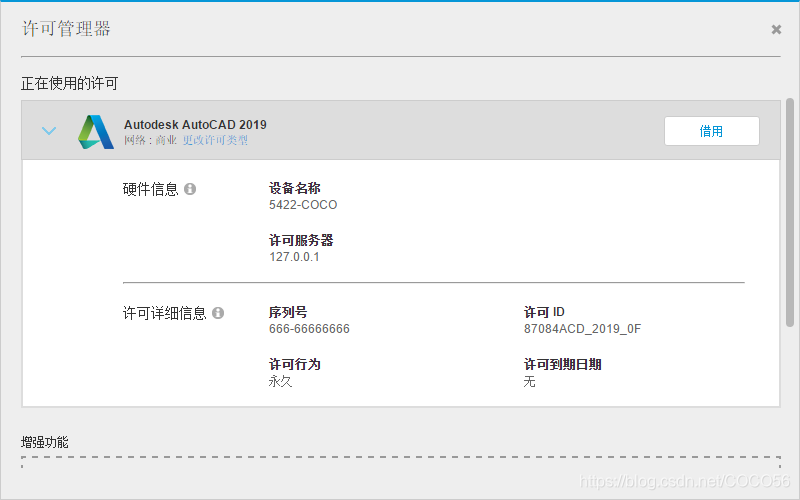Open the 更改许可类型 link
This screenshot has height=500, width=800.
(x=215, y=141)
